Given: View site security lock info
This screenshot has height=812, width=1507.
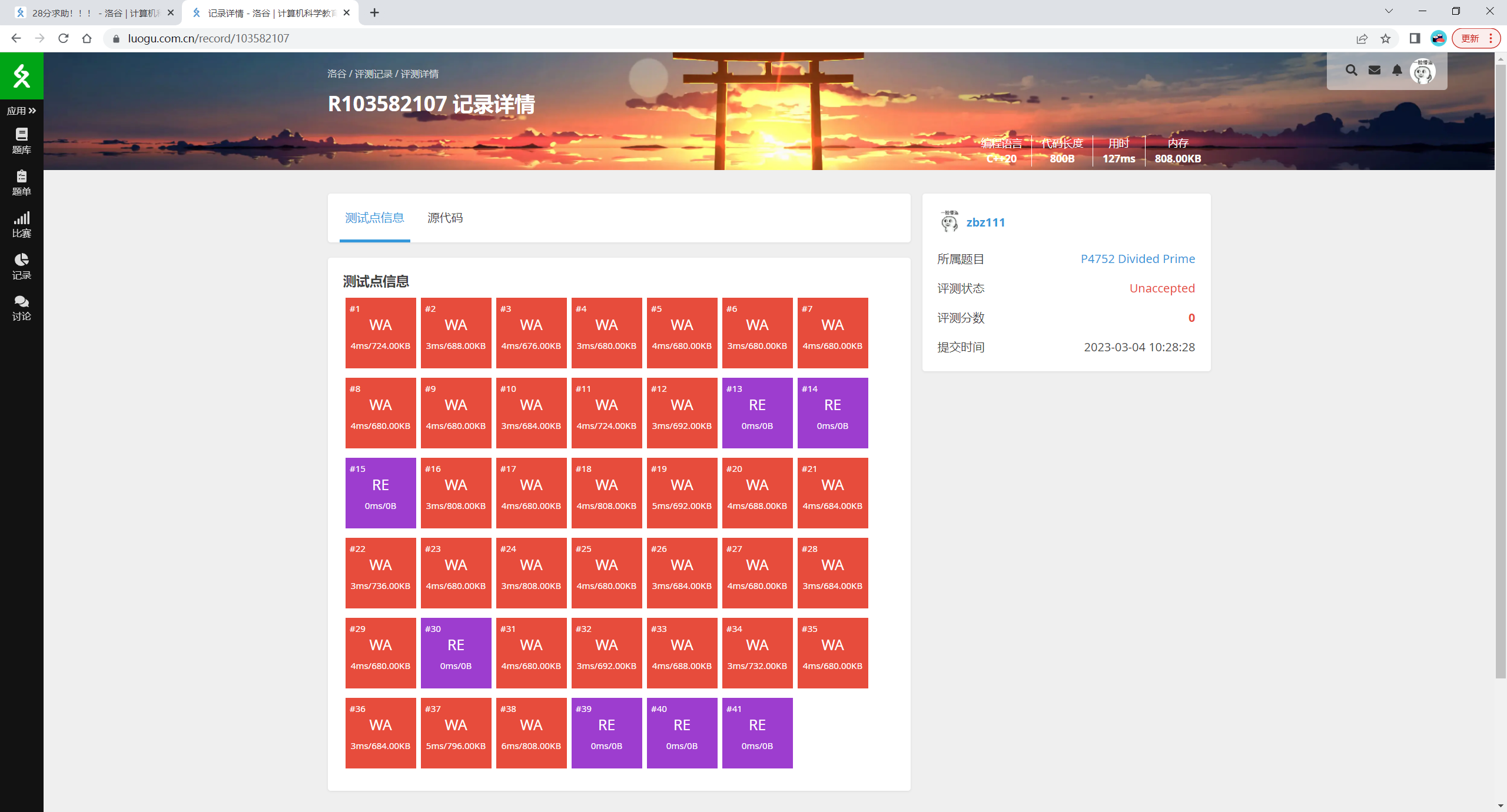Looking at the screenshot, I should click(x=116, y=39).
